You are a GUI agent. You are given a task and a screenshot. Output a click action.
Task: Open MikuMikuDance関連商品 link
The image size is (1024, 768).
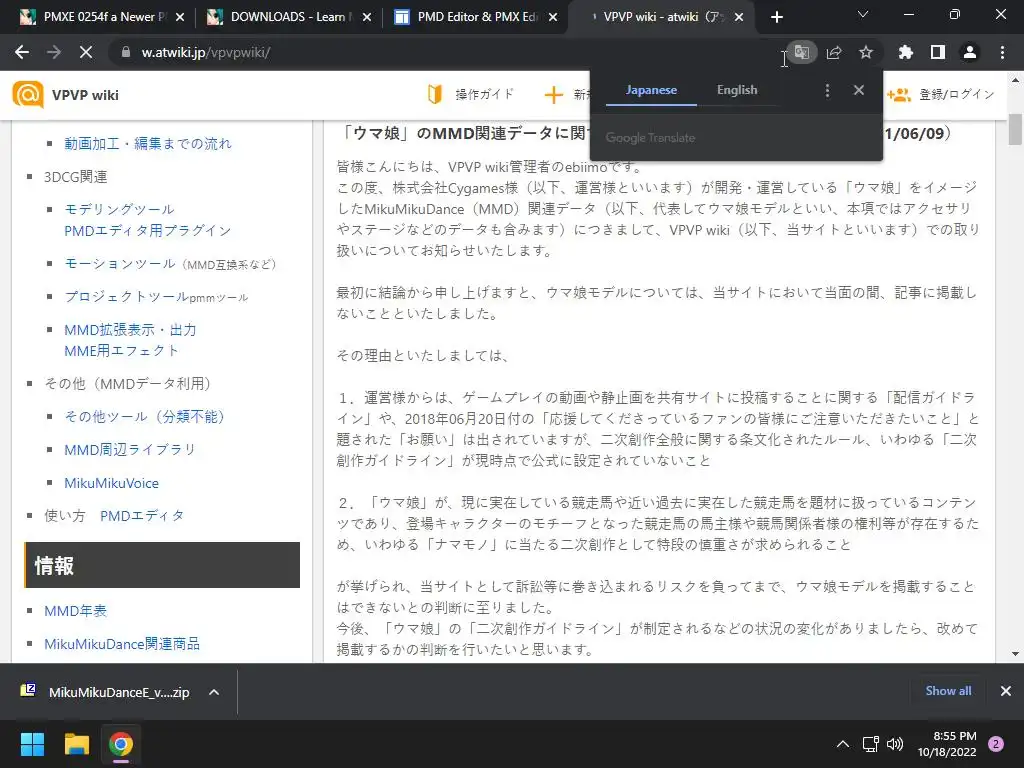coord(121,644)
